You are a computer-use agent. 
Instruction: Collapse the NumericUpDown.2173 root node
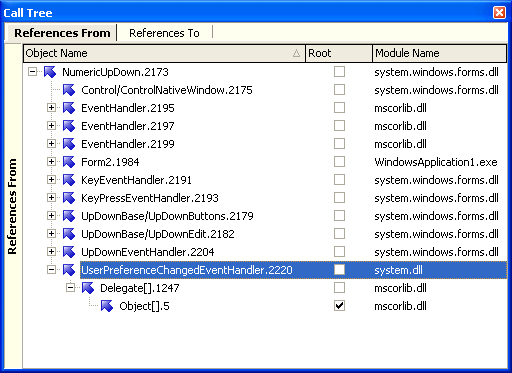[32, 72]
